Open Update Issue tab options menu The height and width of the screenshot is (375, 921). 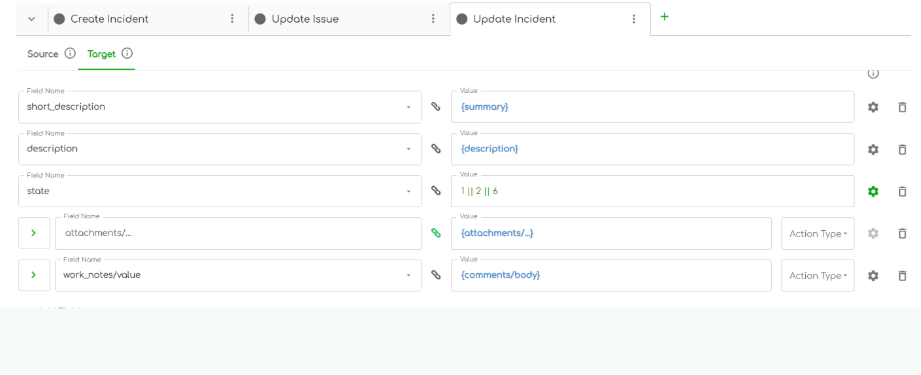(x=433, y=19)
